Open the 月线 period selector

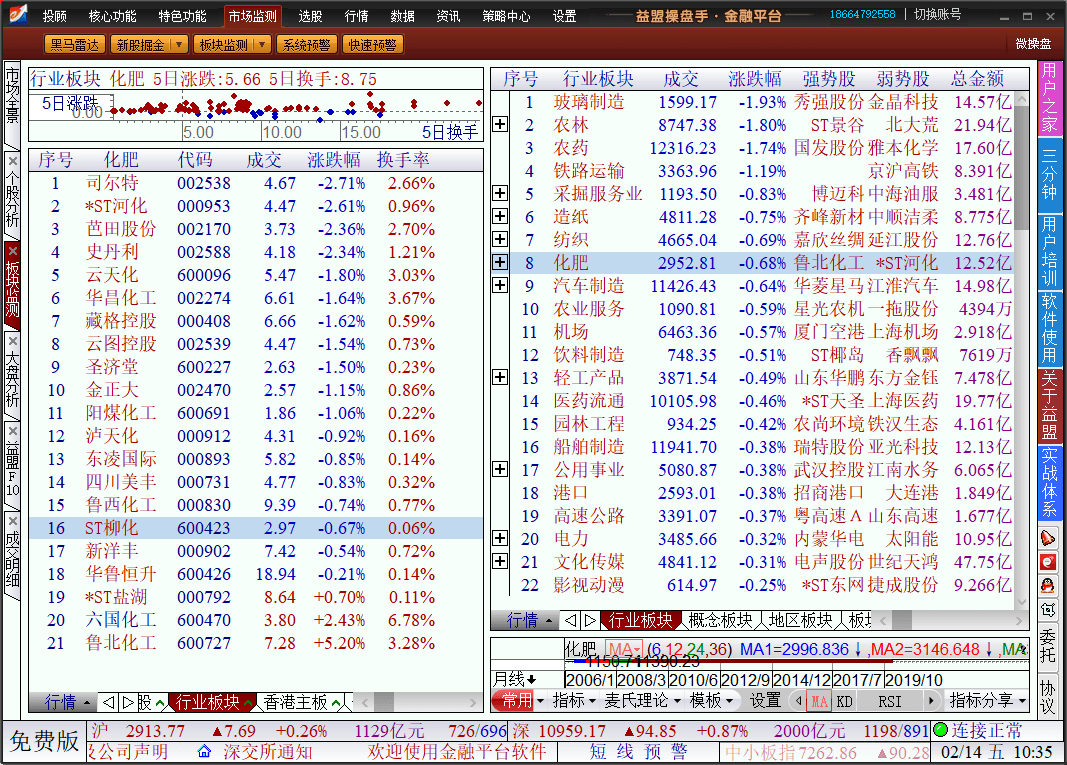(515, 679)
